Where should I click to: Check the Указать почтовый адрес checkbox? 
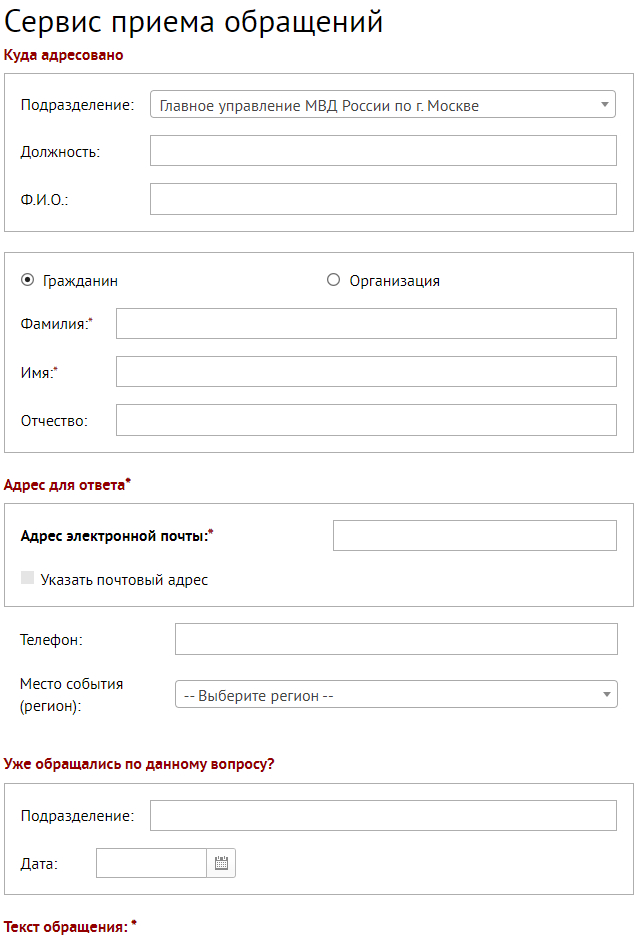[28, 579]
